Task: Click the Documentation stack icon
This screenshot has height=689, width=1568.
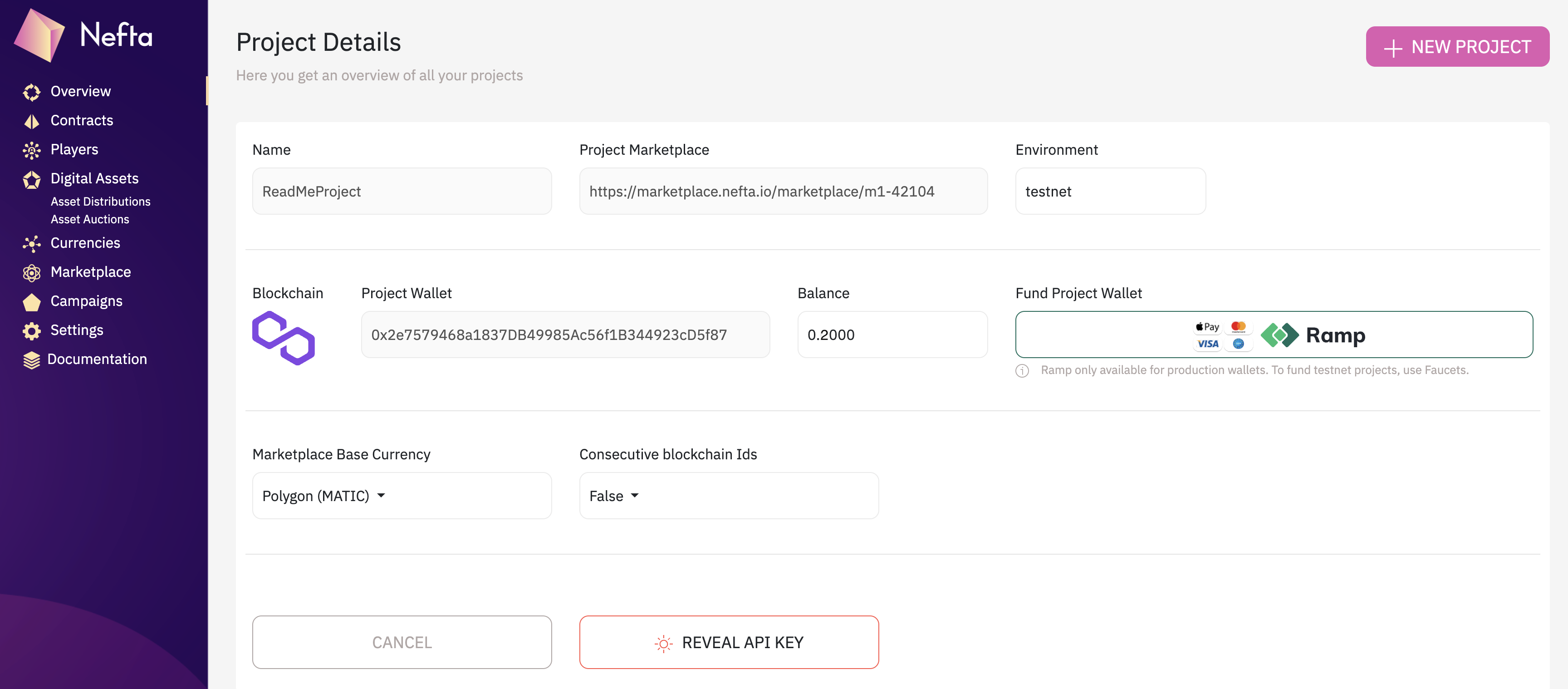Action: (x=32, y=360)
